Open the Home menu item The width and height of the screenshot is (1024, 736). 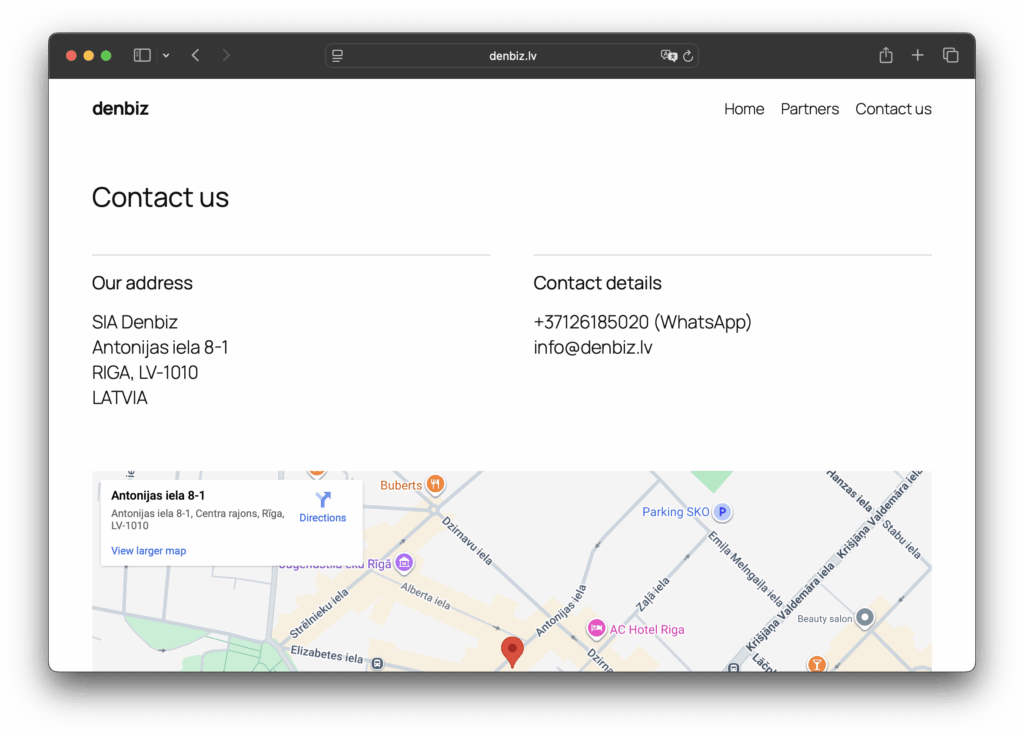click(x=744, y=109)
